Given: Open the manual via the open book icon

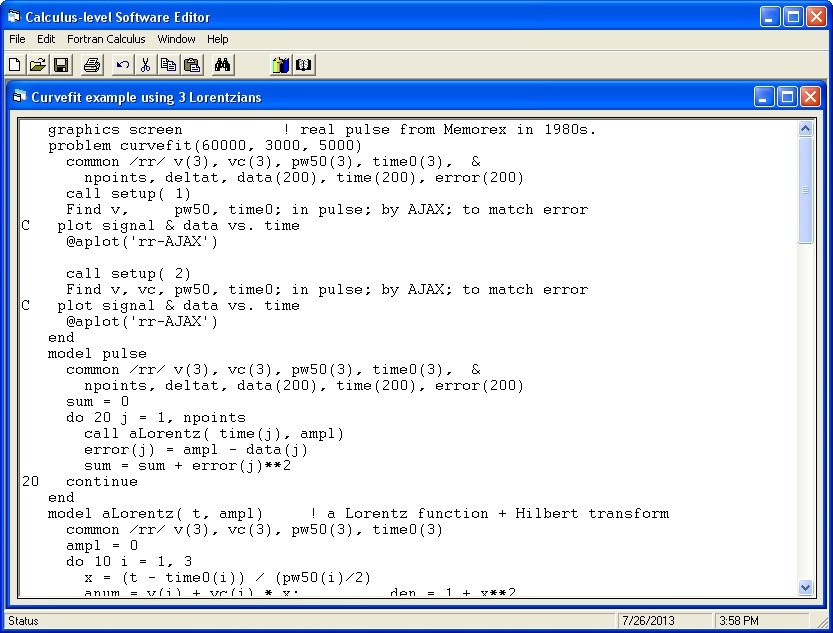Looking at the screenshot, I should pyautogui.click(x=303, y=64).
